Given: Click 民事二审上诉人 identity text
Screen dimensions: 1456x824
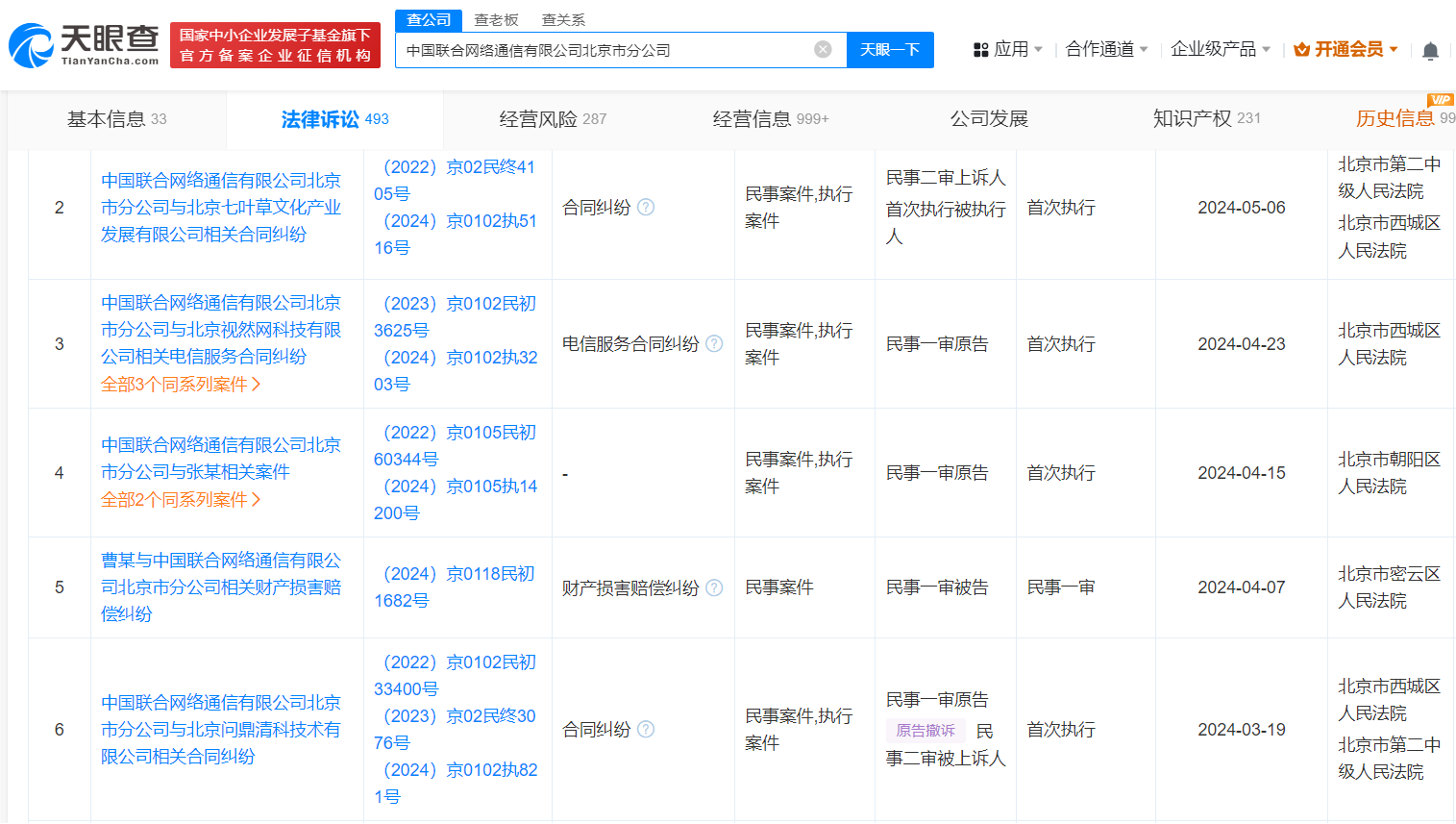Looking at the screenshot, I should click(946, 178).
